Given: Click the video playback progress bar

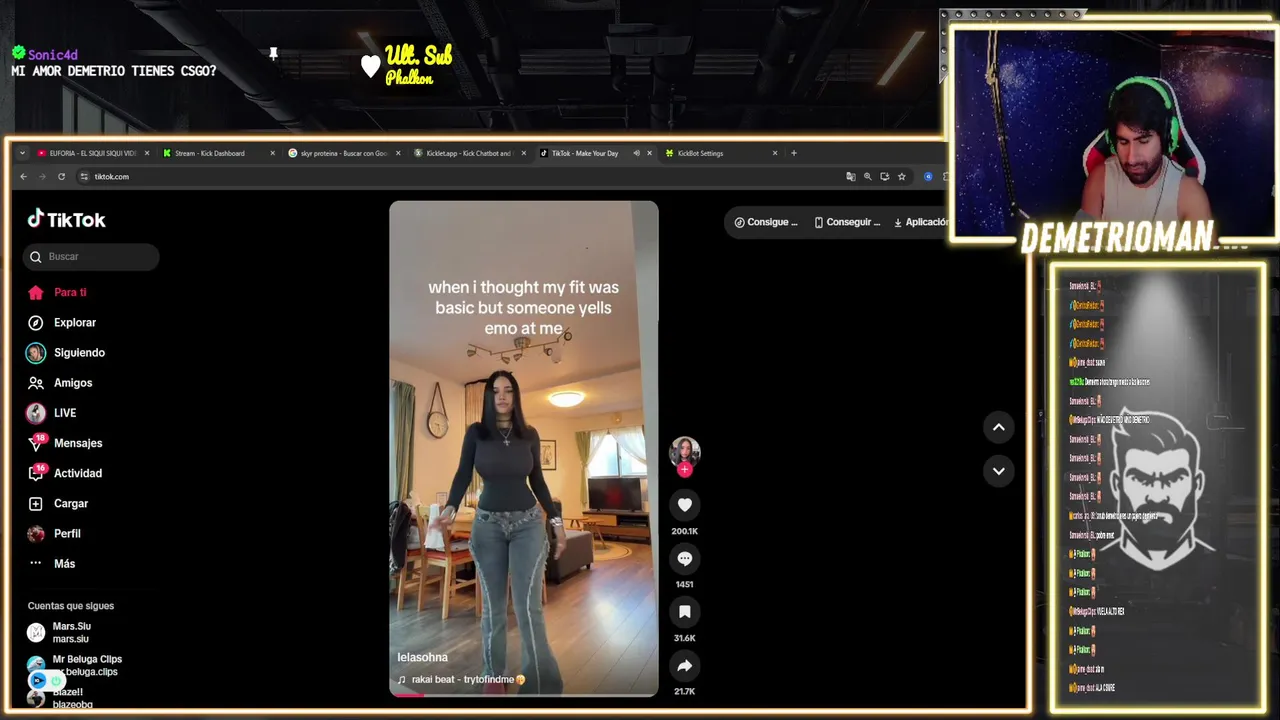Looking at the screenshot, I should [x=524, y=694].
